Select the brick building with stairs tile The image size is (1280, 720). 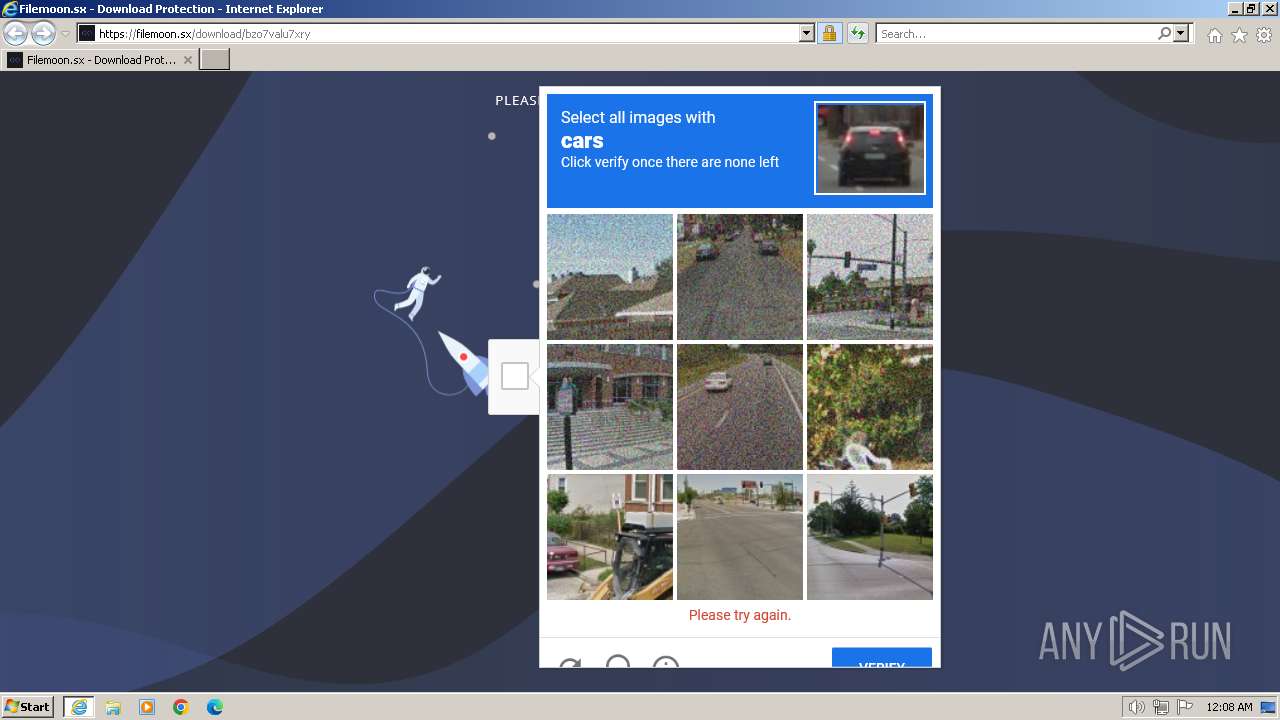point(610,407)
